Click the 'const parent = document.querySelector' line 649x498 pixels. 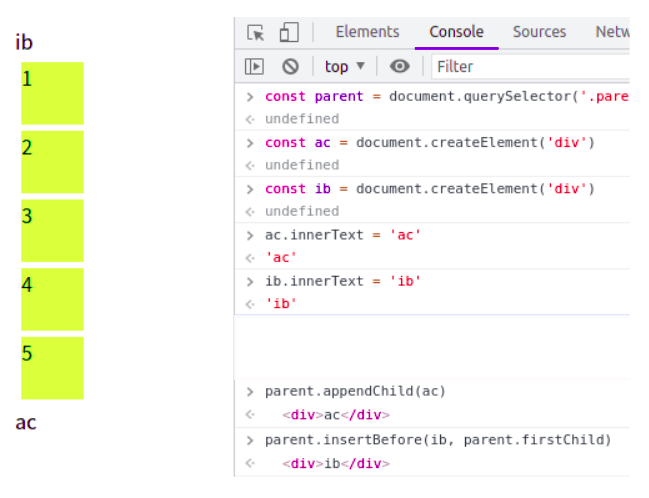(447, 96)
